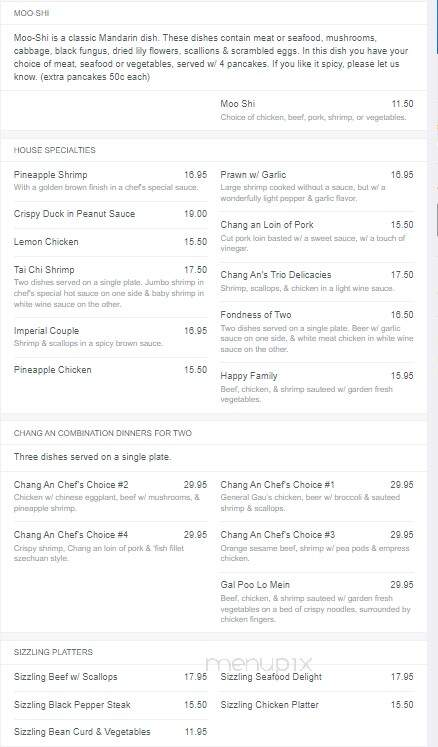Click the House Specialties section header
This screenshot has height=747, width=438.
tap(54, 150)
